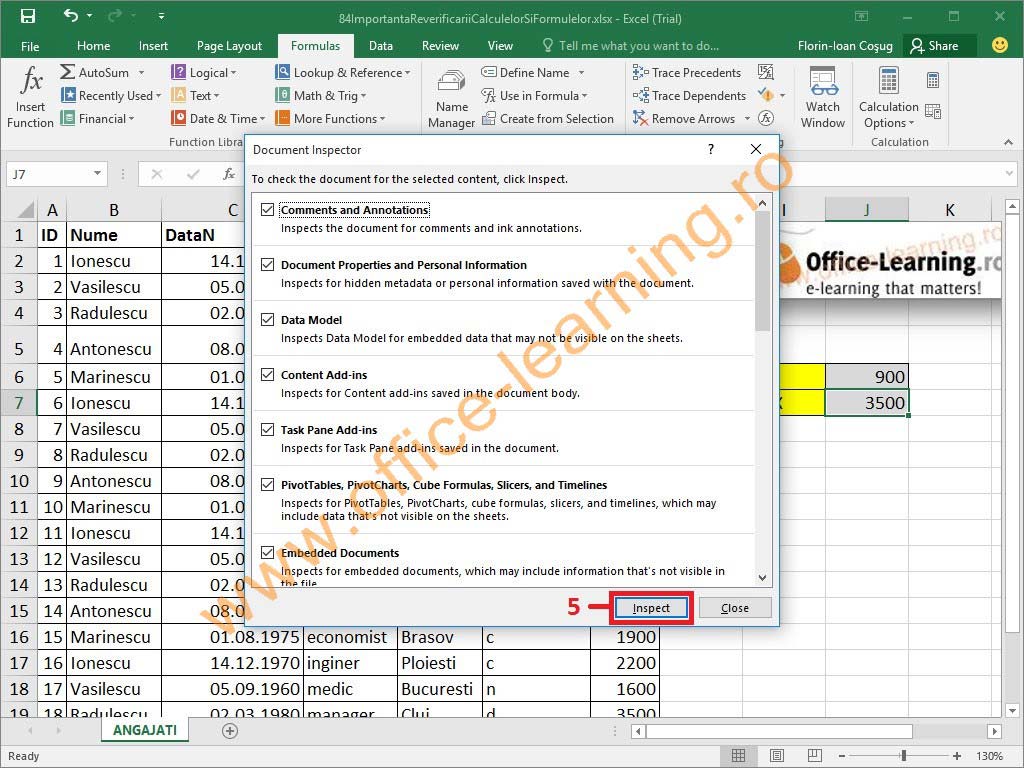Expand the AutoSum dropdown arrow

click(x=141, y=72)
